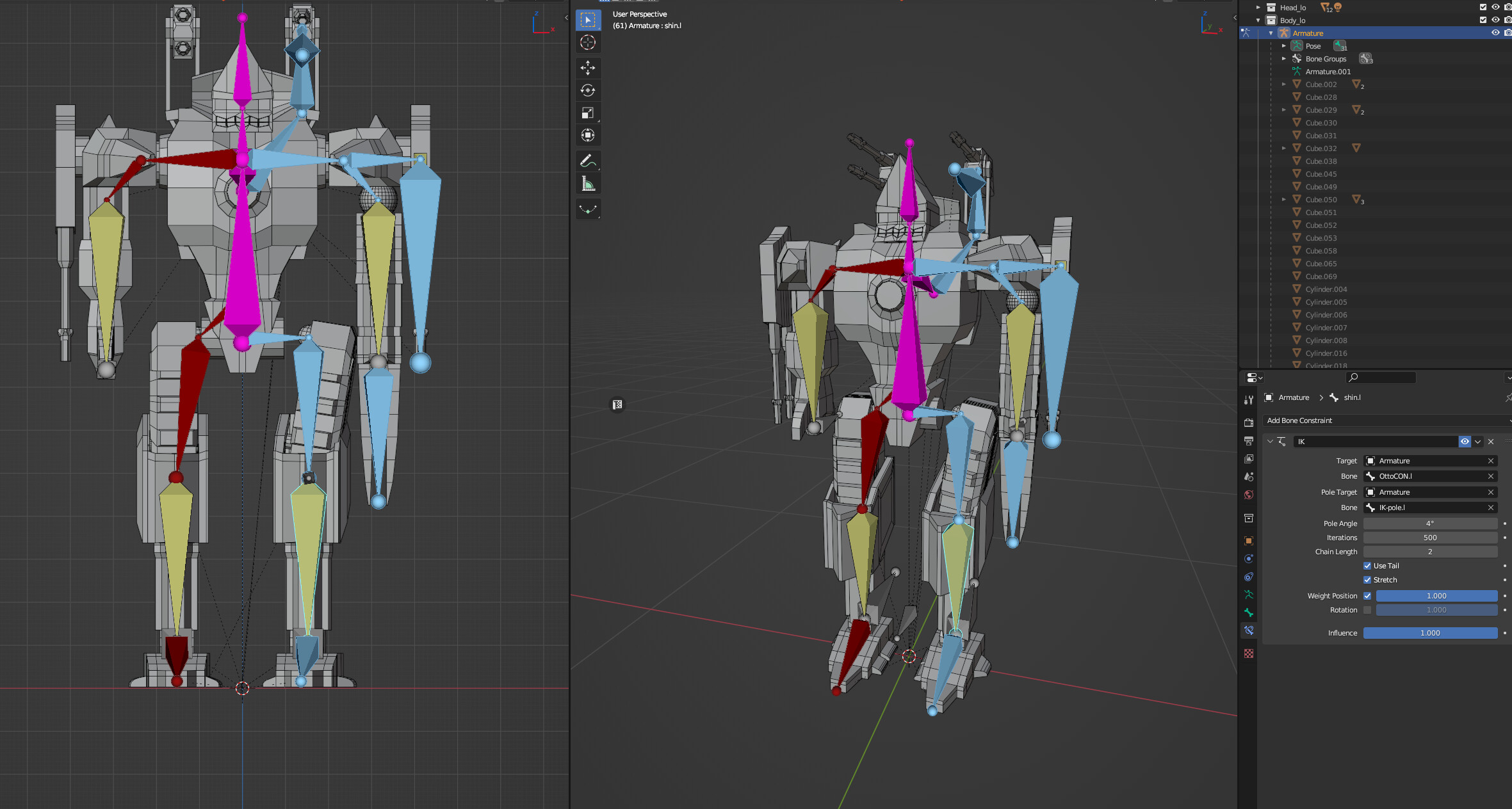Expand the Head_lo collection
The width and height of the screenshot is (1512, 809).
tap(1258, 8)
